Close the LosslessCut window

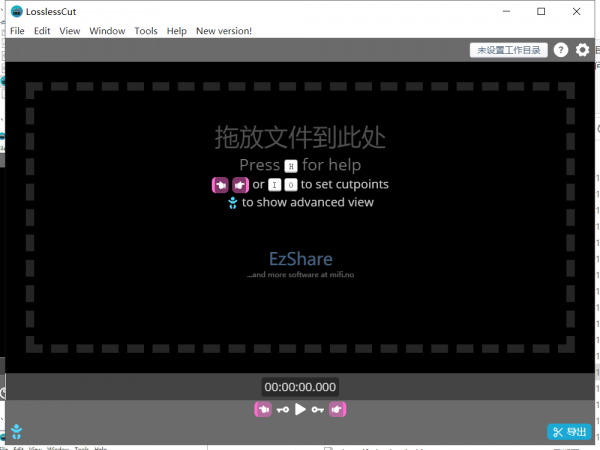576,11
